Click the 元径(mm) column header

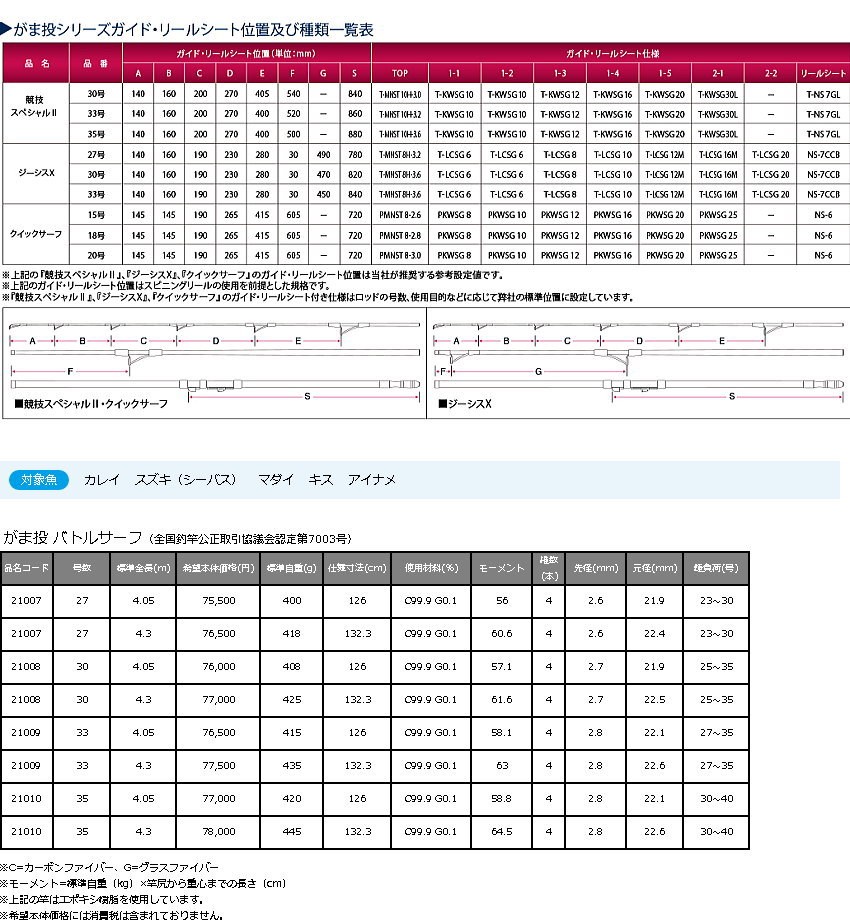tap(655, 568)
